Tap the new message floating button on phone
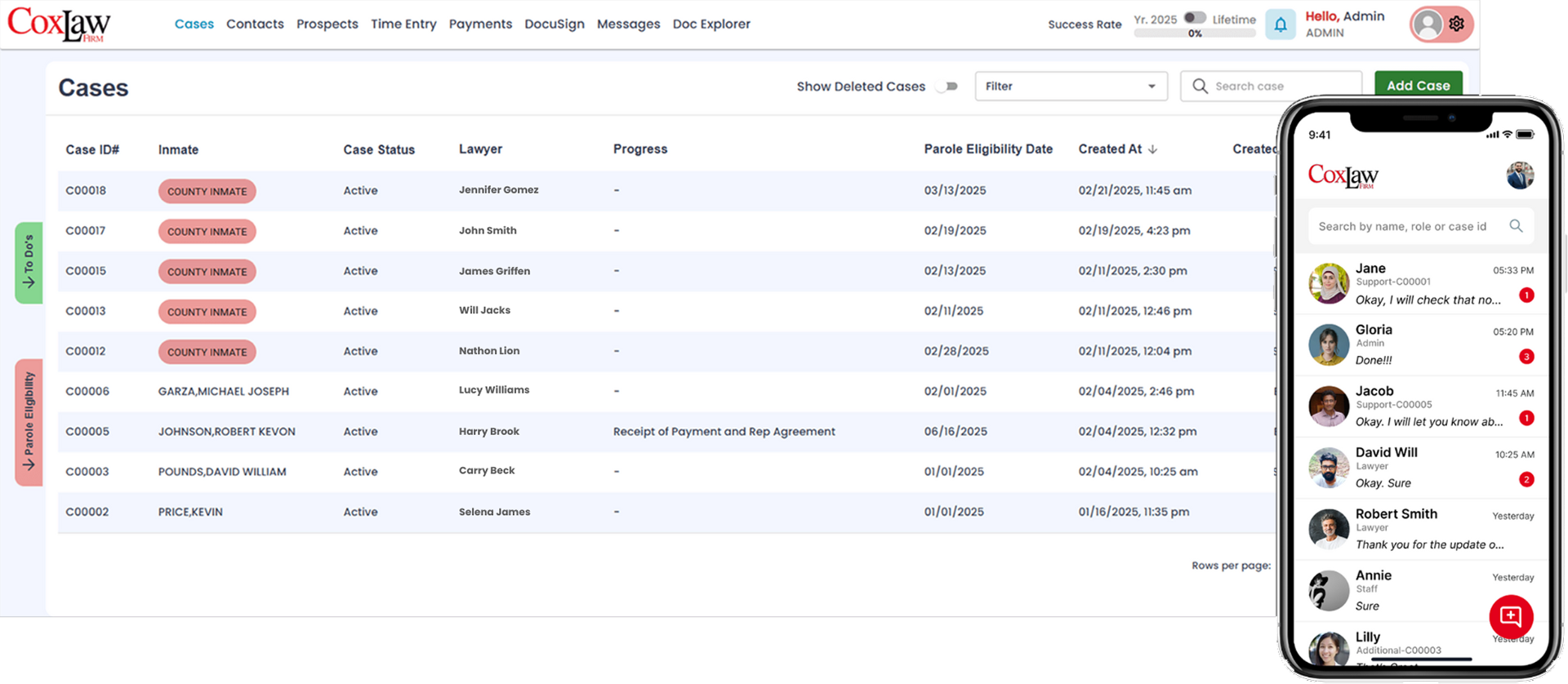This screenshot has width=1568, height=684. [1511, 617]
